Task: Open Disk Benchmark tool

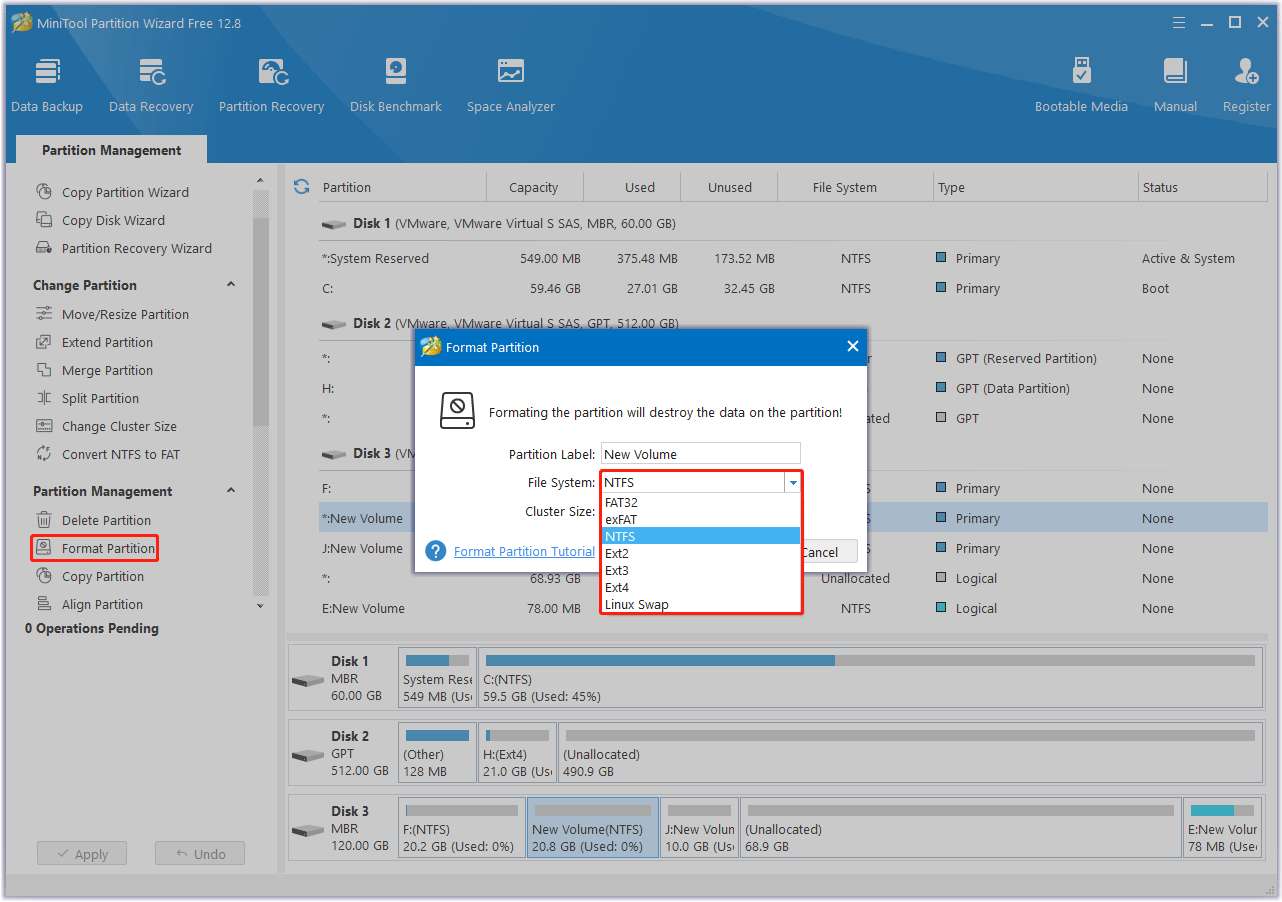Action: [396, 85]
